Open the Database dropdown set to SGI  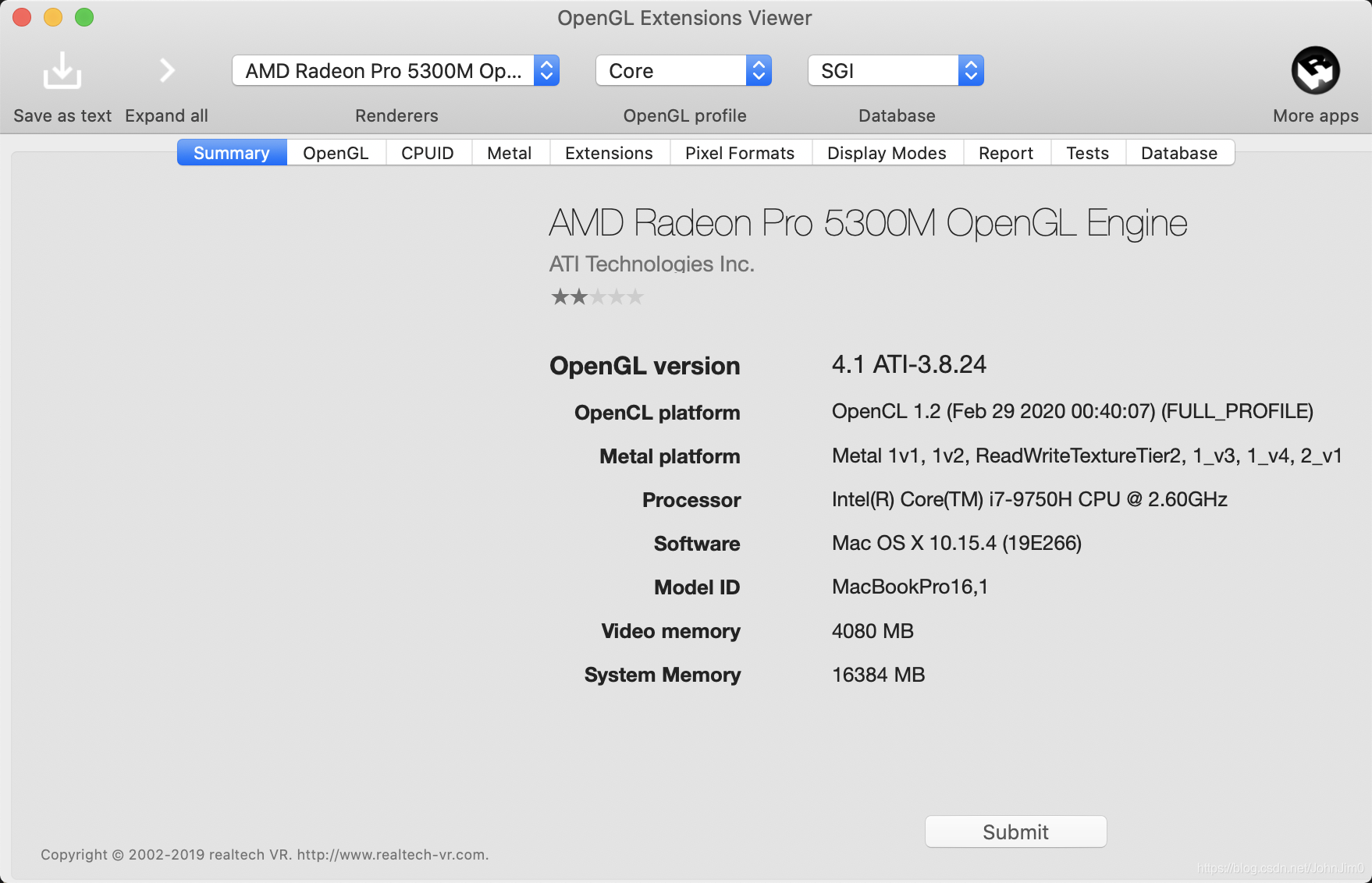tap(896, 71)
